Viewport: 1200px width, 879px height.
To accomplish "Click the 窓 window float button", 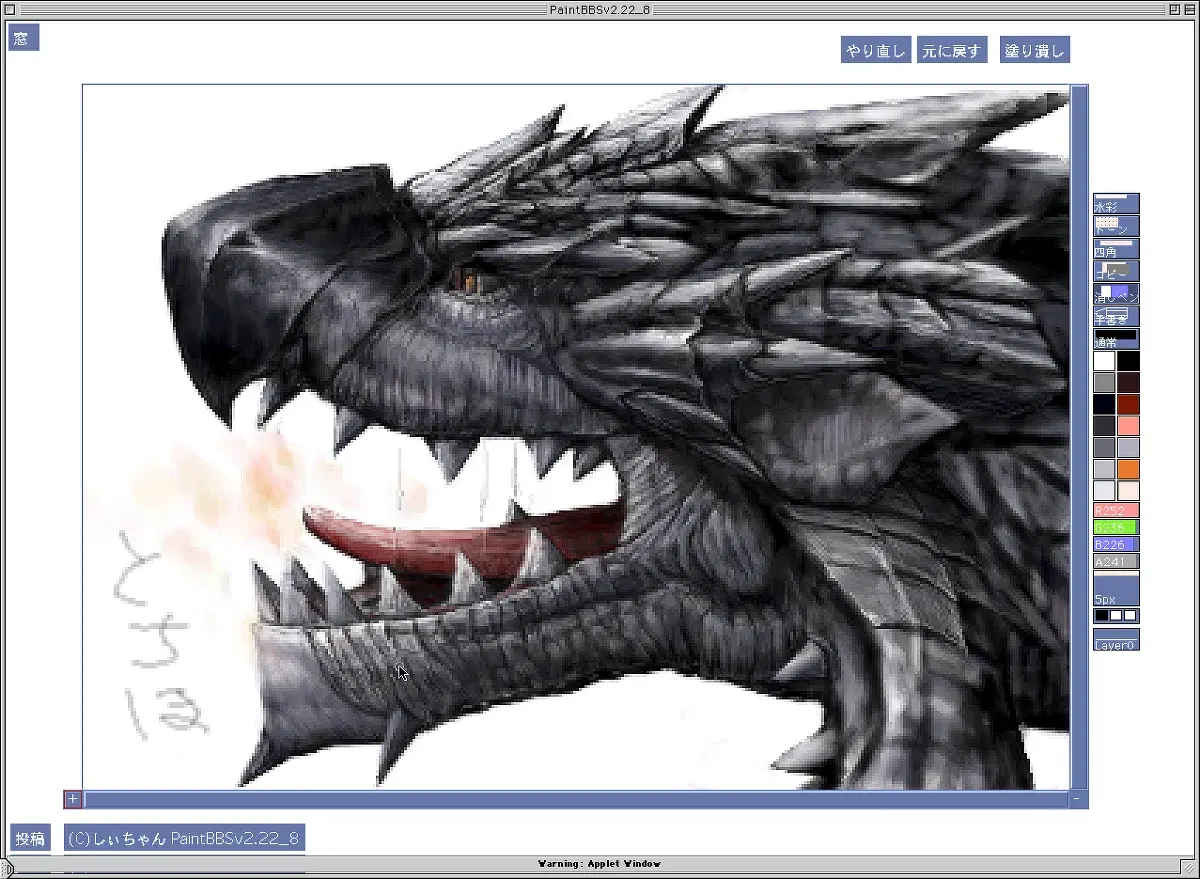I will pyautogui.click(x=24, y=38).
